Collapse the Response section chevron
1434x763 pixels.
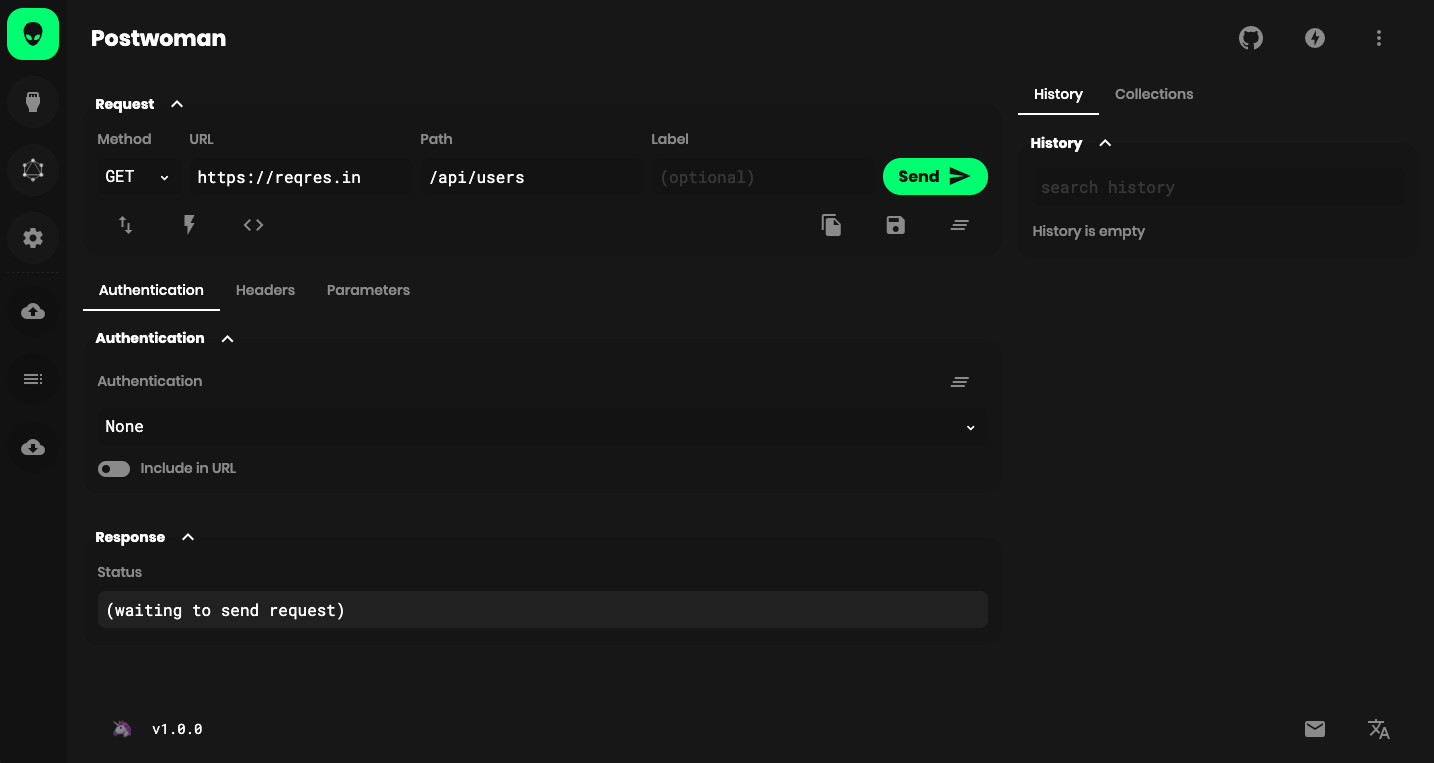coord(188,537)
